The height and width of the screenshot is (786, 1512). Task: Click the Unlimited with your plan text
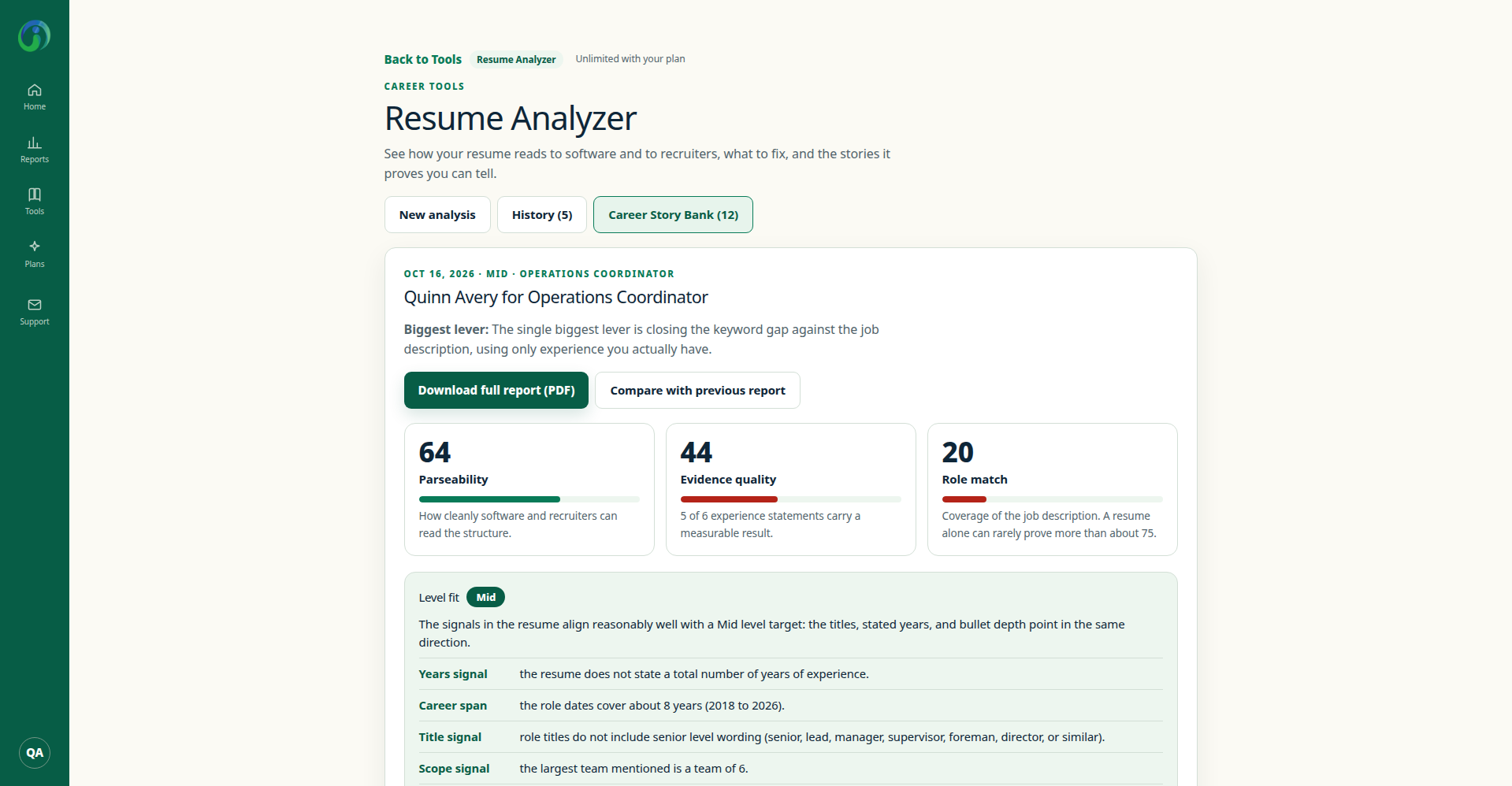tap(630, 59)
